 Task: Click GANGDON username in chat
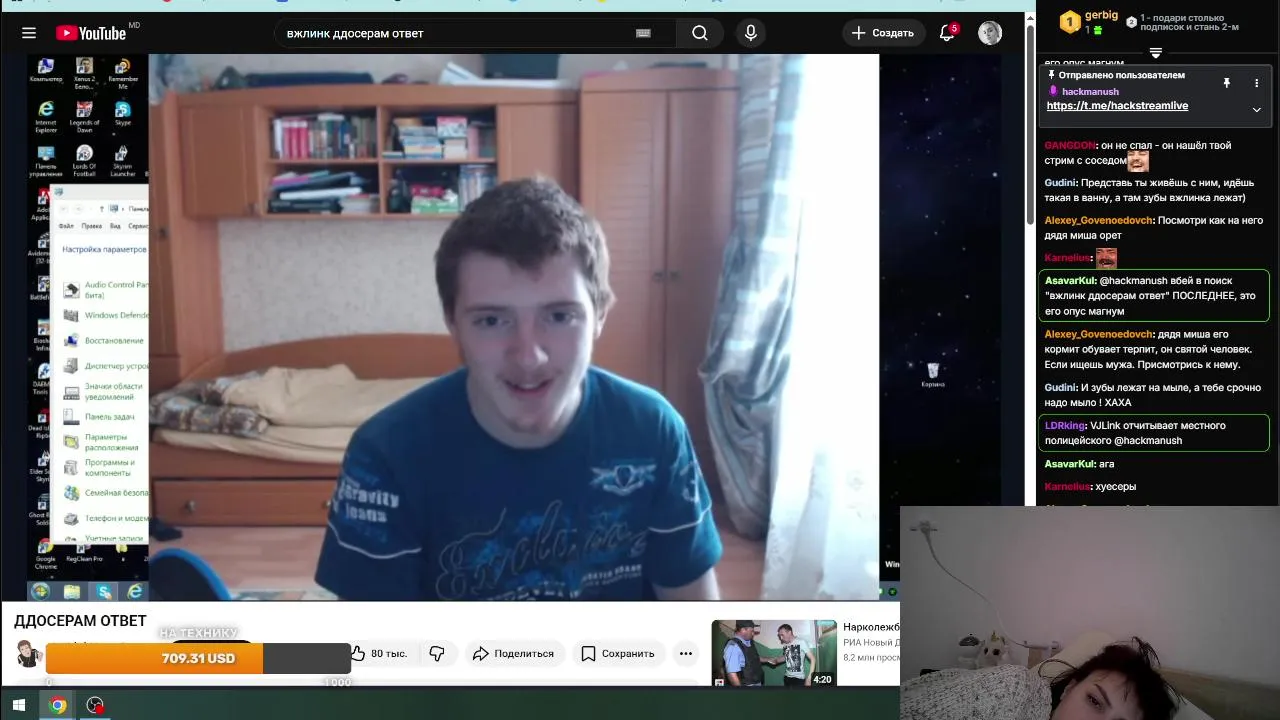coord(1070,146)
